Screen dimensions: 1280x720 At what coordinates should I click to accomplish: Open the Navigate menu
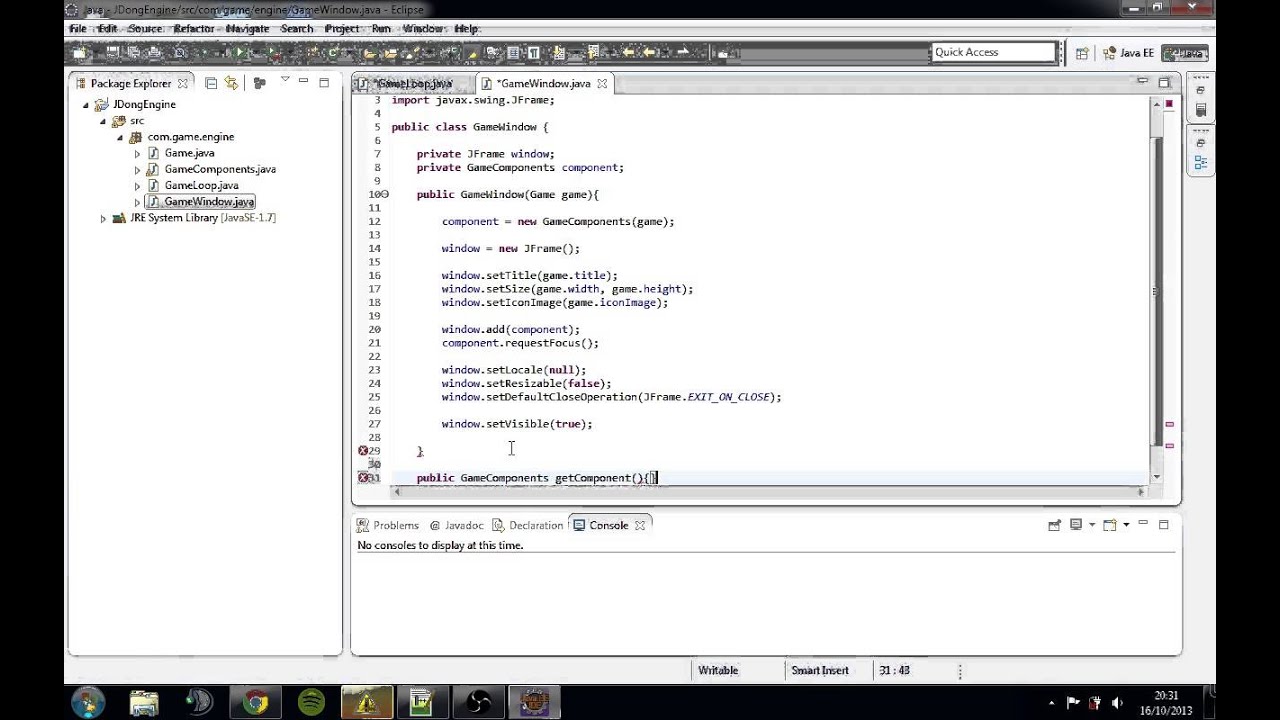[247, 28]
